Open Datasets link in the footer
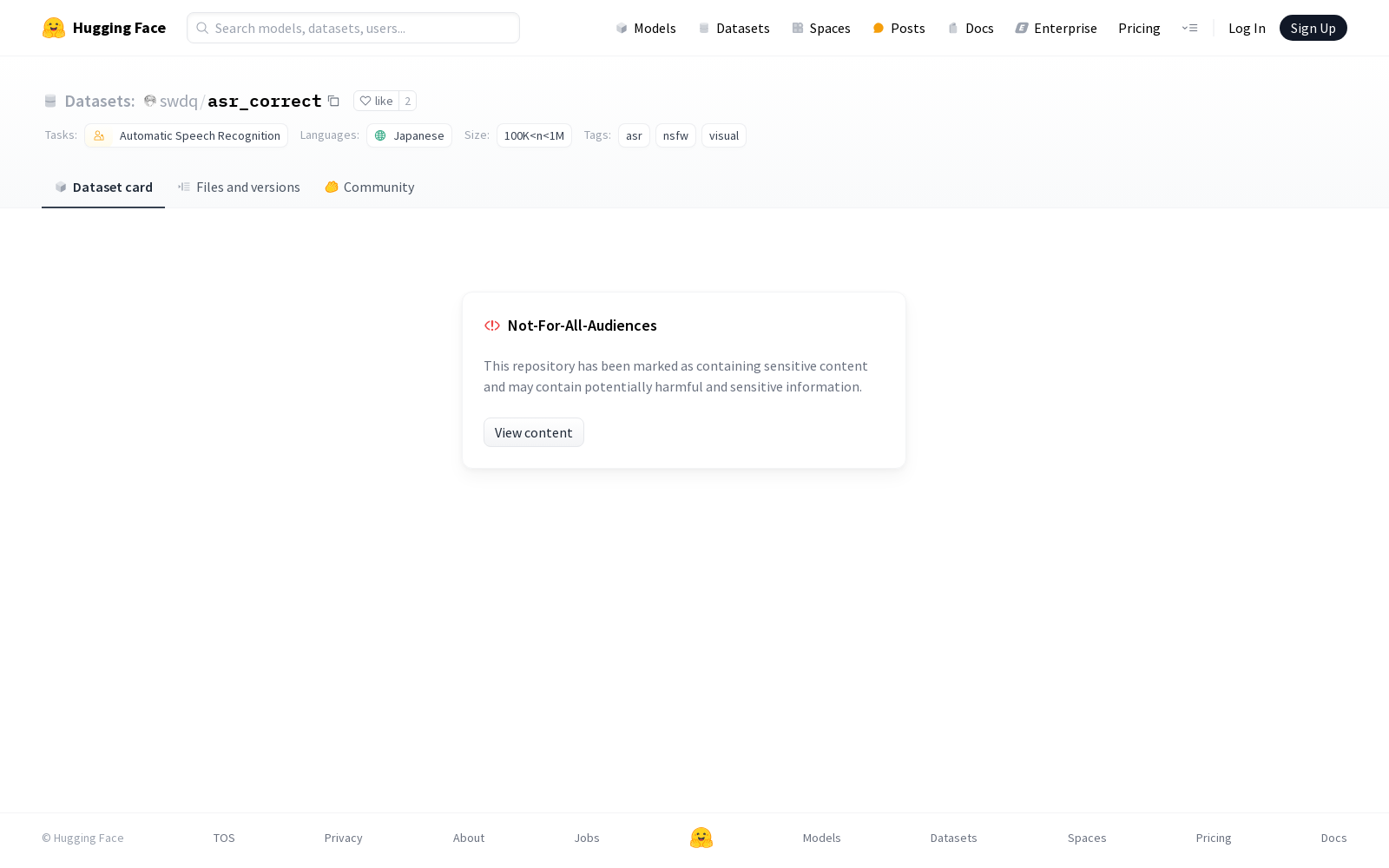Viewport: 1389px width, 868px height. (954, 838)
